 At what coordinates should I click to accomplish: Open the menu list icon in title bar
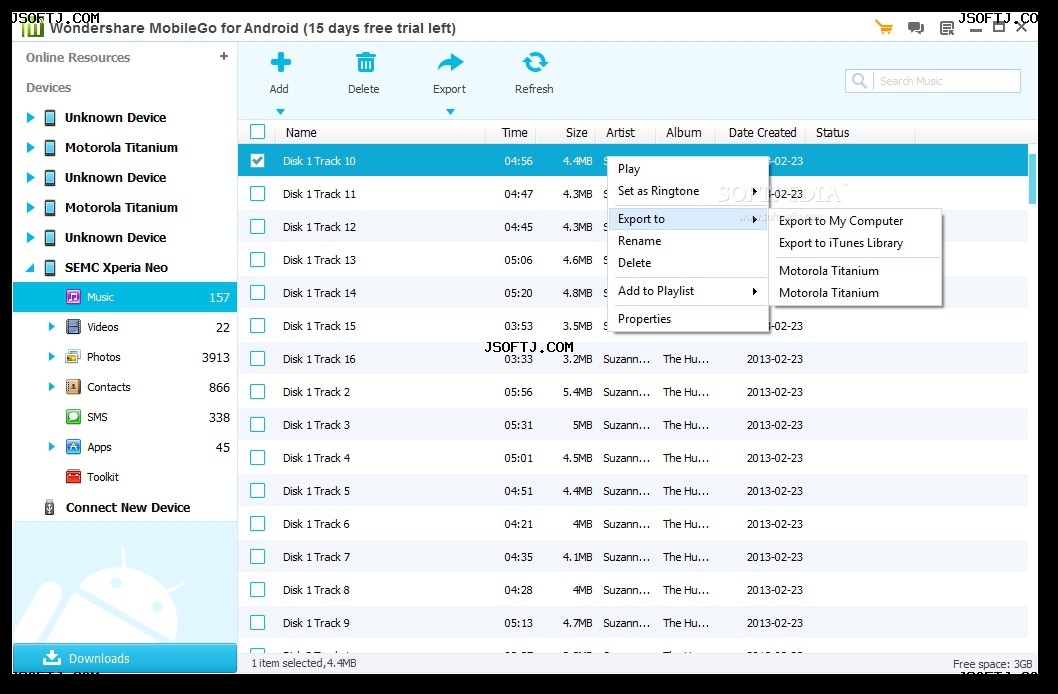(947, 28)
